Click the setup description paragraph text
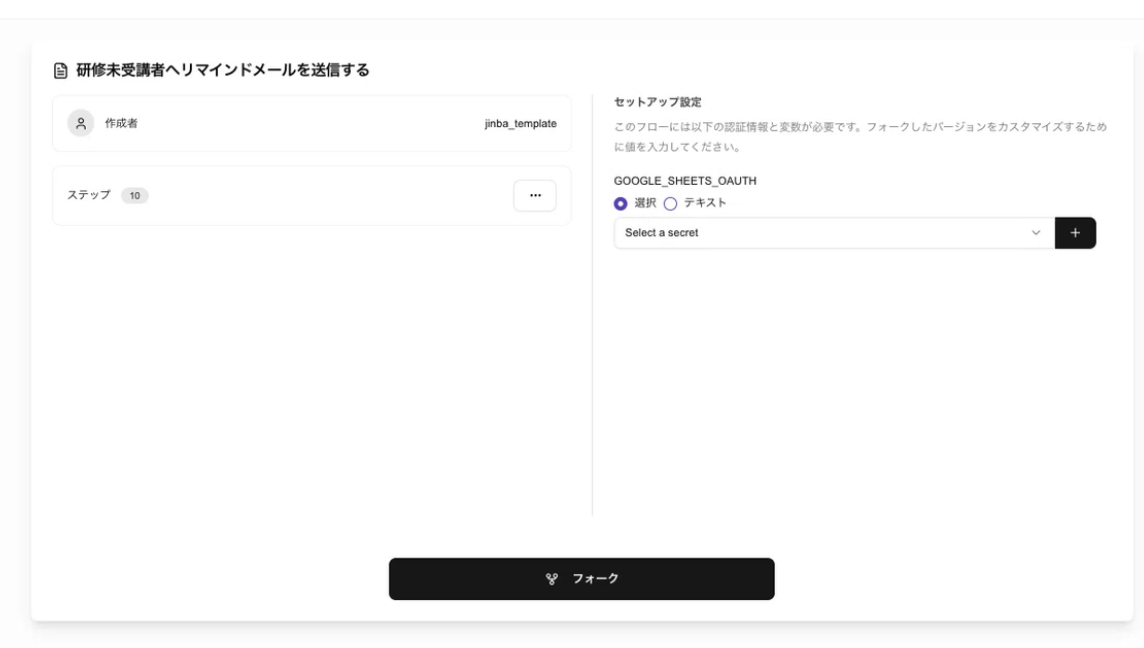Viewport: 1144px width, 648px height. (860, 136)
